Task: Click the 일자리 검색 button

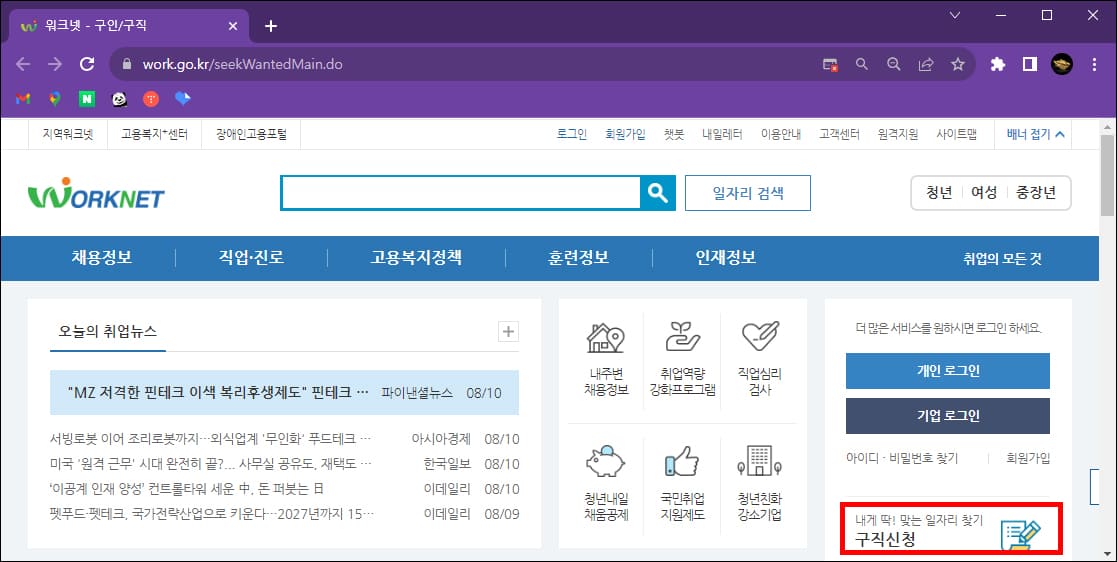Action: coord(748,193)
